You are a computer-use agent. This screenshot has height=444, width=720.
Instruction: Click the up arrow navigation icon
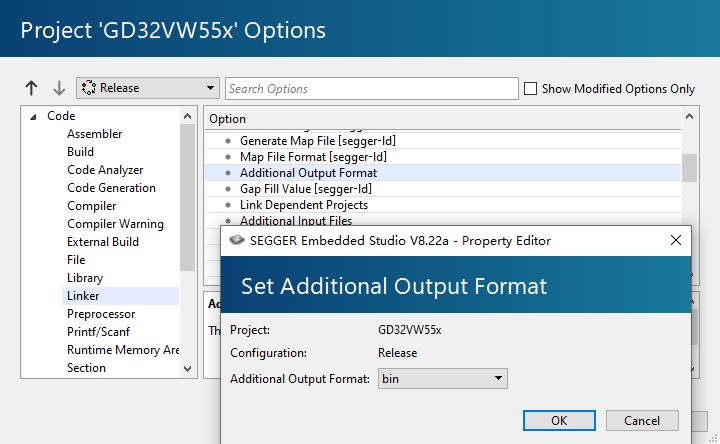[x=31, y=88]
